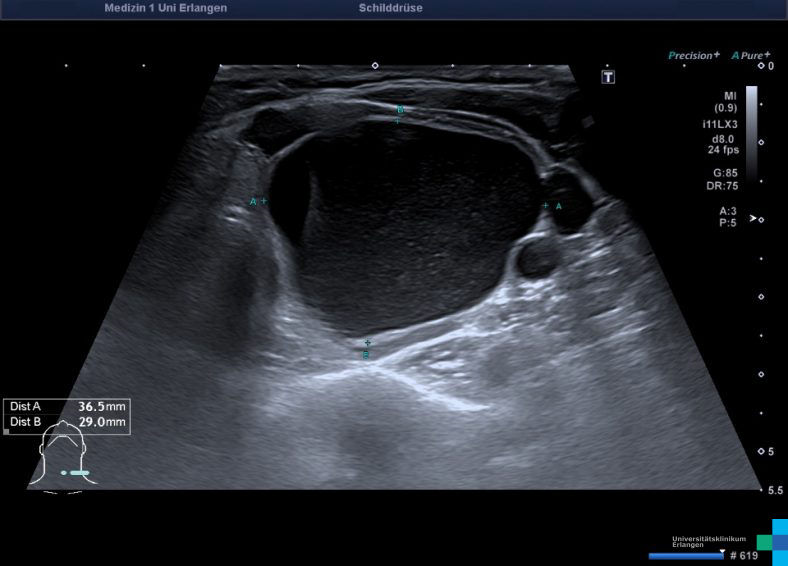Select the Dist B 29.0 mm measurement row

click(x=68, y=423)
